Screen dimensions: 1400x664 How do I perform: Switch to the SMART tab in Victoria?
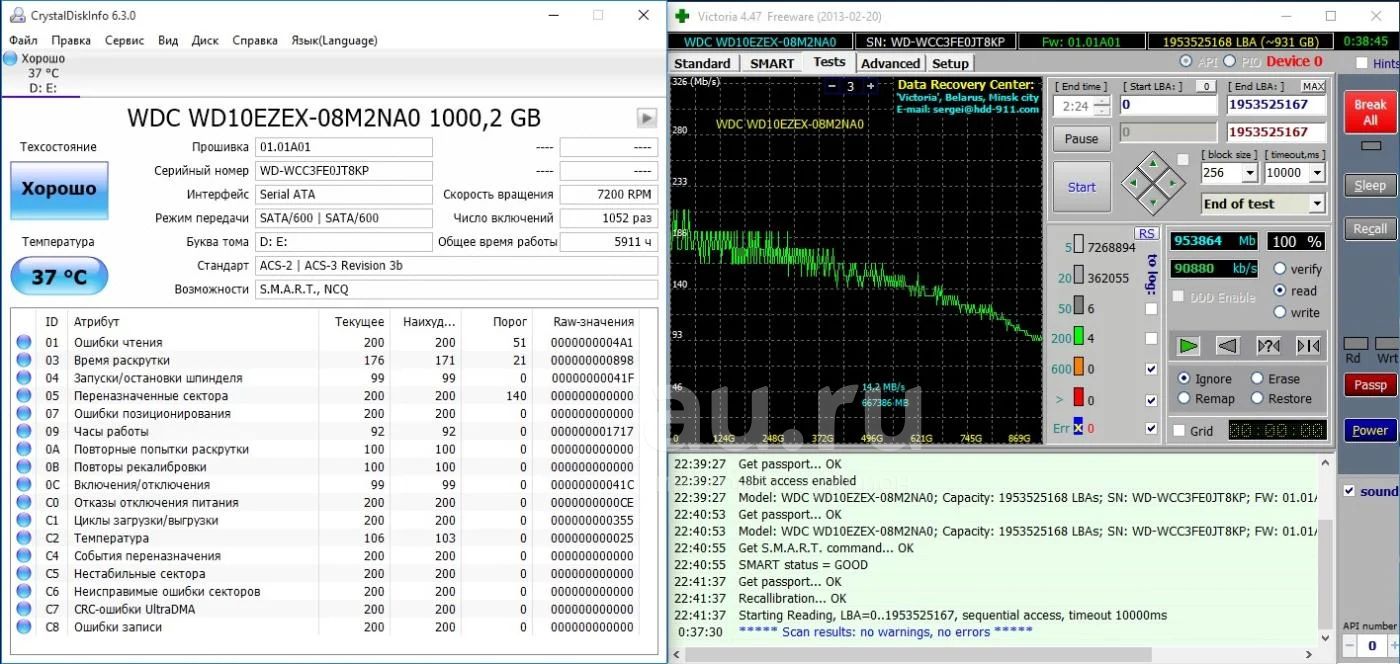coord(772,63)
